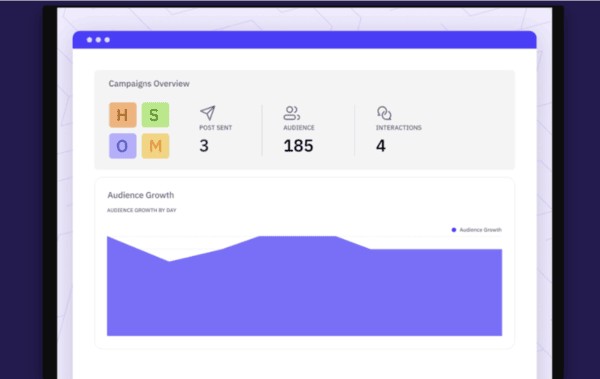Click the Campaigns Overview heading
This screenshot has height=379, width=600.
[x=149, y=84]
